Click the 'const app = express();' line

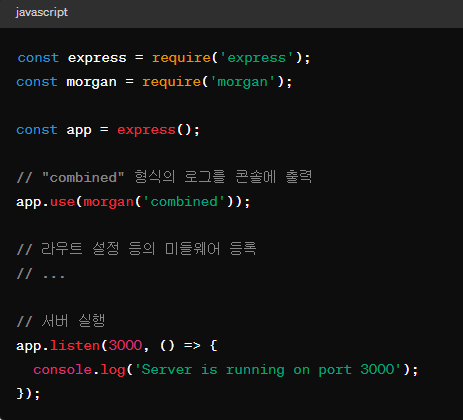[x=108, y=130]
